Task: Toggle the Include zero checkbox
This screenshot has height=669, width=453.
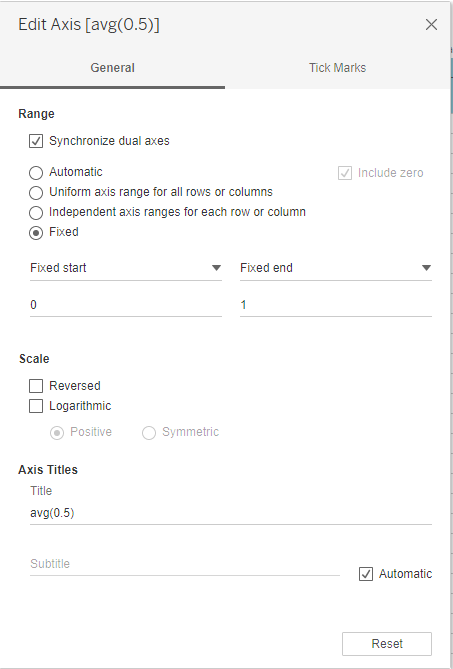Action: click(x=345, y=173)
